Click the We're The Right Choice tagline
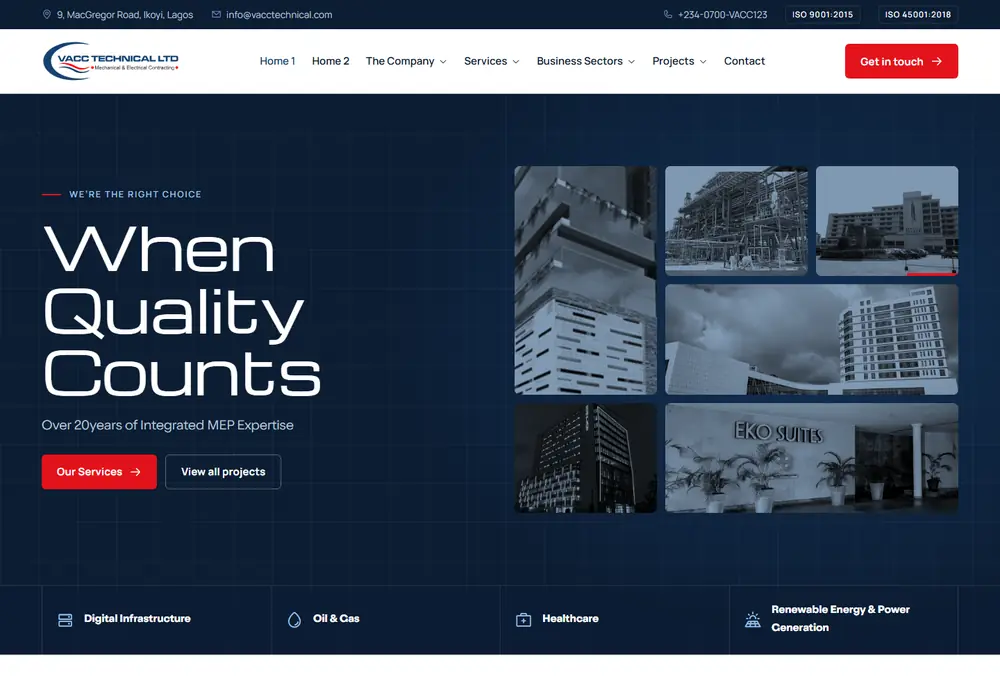1000x688 pixels. [x=135, y=194]
